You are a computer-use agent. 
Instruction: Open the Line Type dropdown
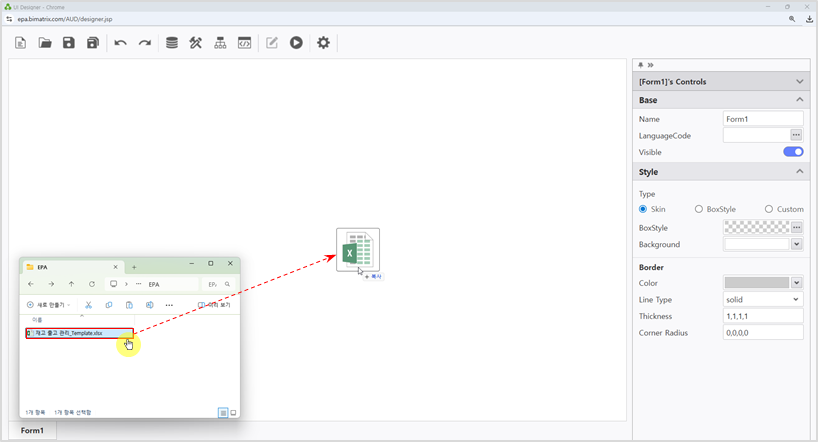pyautogui.click(x=763, y=299)
